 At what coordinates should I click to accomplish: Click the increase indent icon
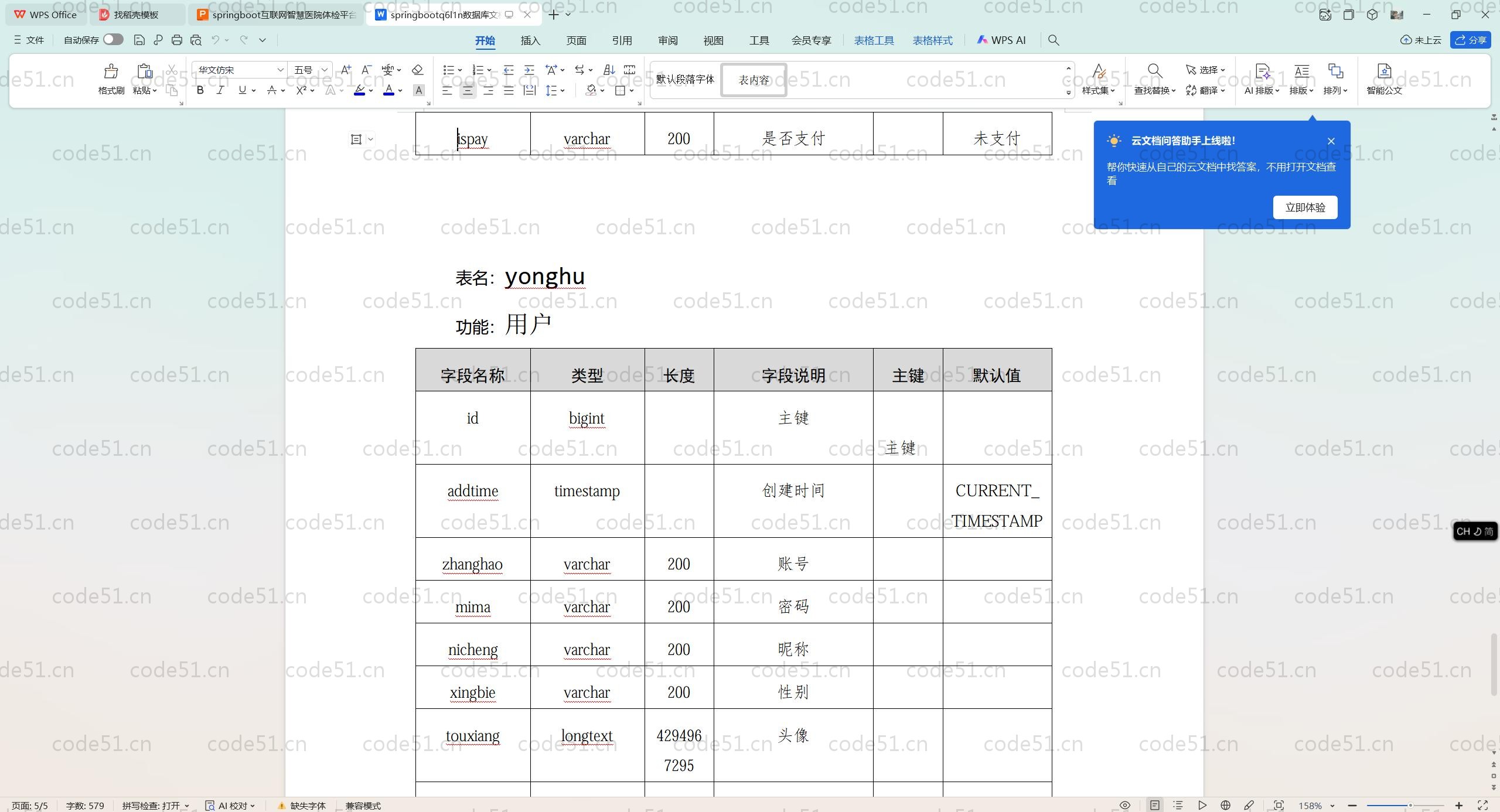point(529,70)
